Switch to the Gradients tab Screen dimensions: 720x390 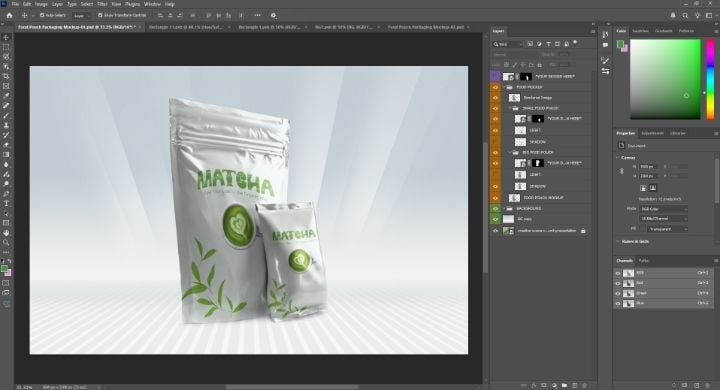(x=664, y=31)
